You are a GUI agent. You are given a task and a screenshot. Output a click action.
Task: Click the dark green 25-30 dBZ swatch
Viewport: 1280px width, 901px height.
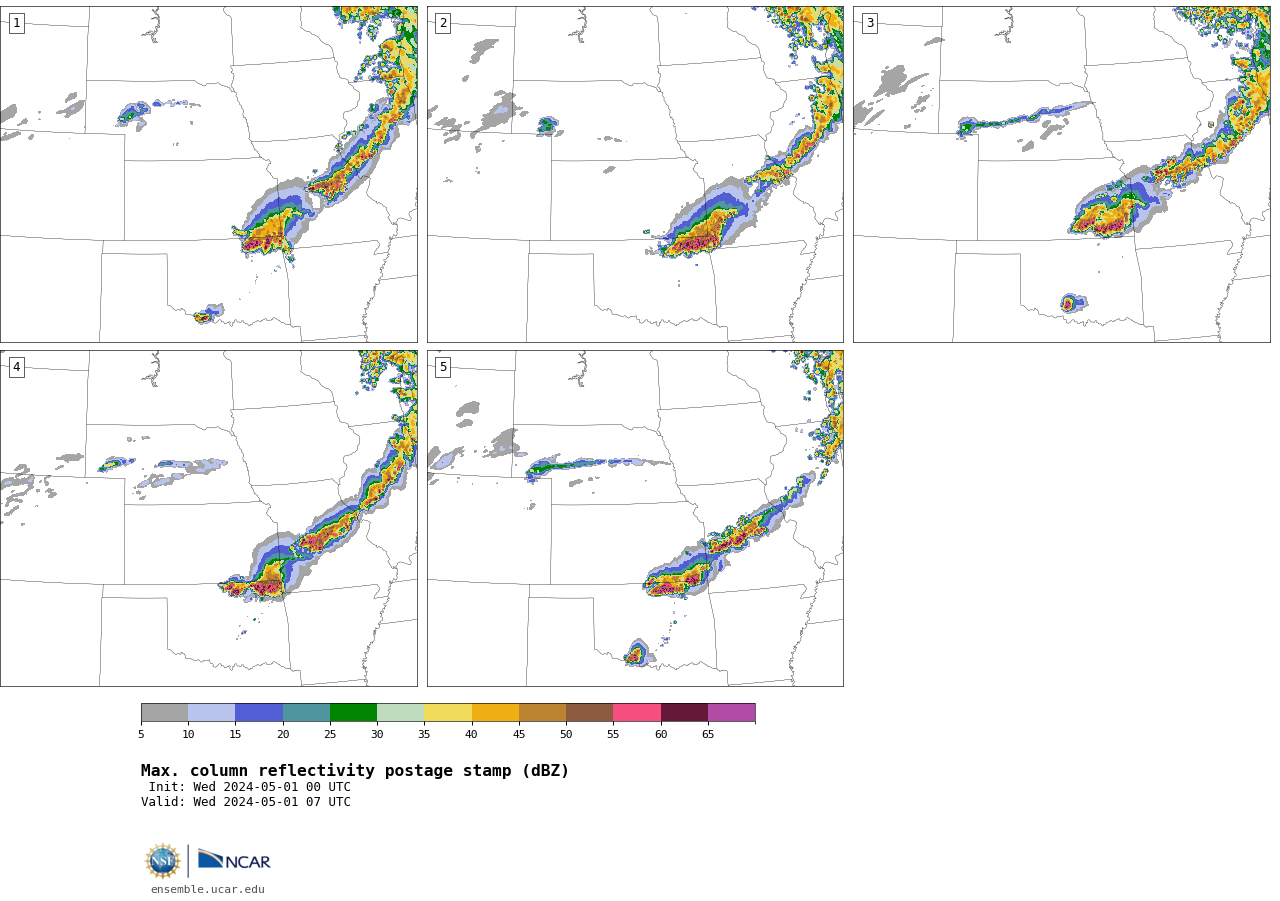coord(353,713)
